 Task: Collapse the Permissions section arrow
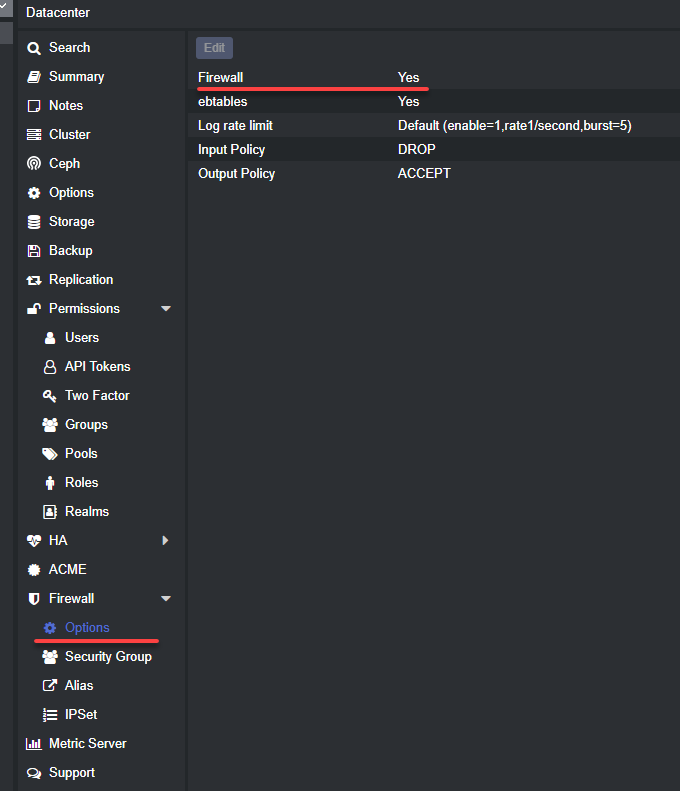pos(166,308)
